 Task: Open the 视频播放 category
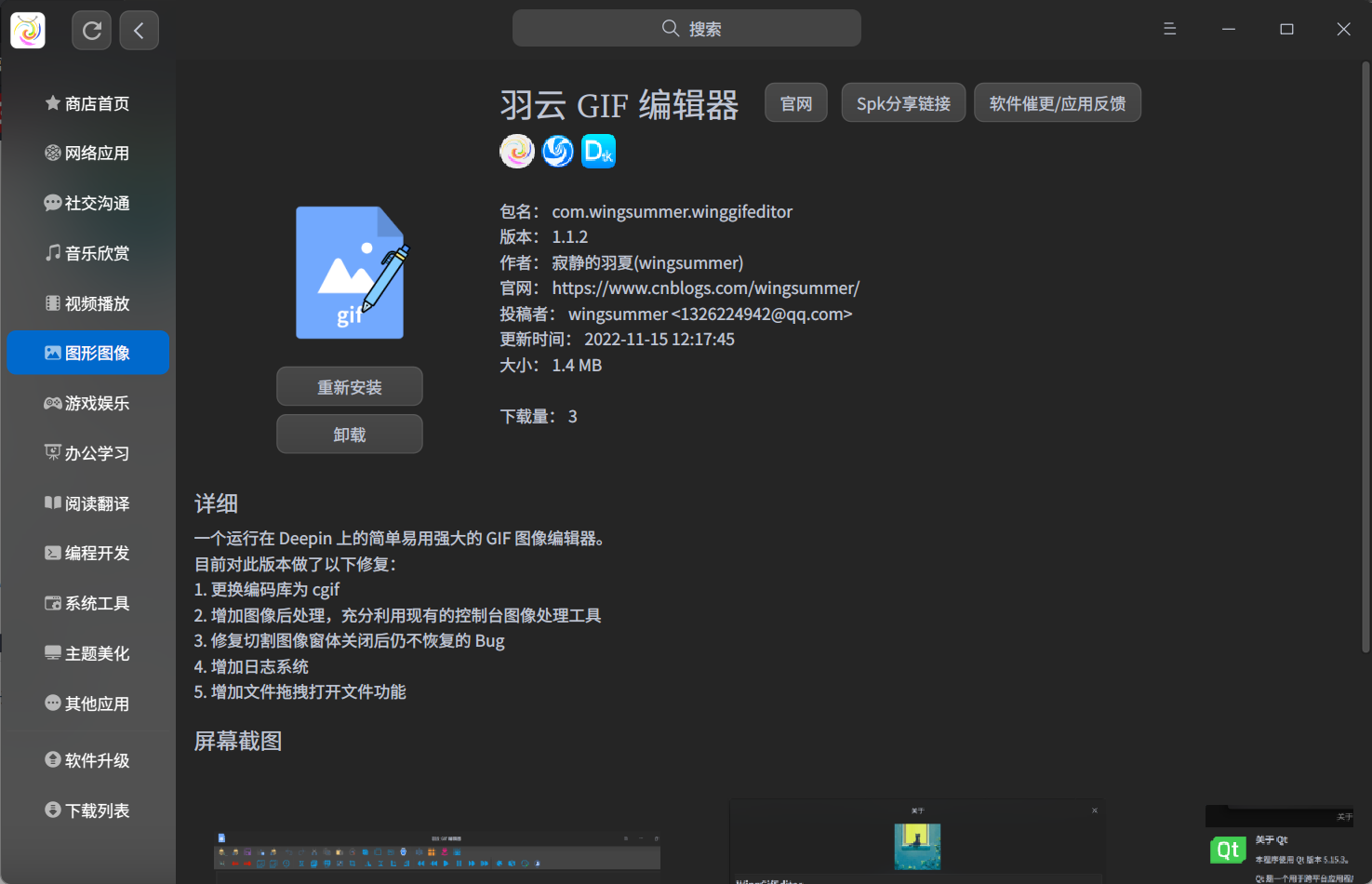[x=87, y=303]
